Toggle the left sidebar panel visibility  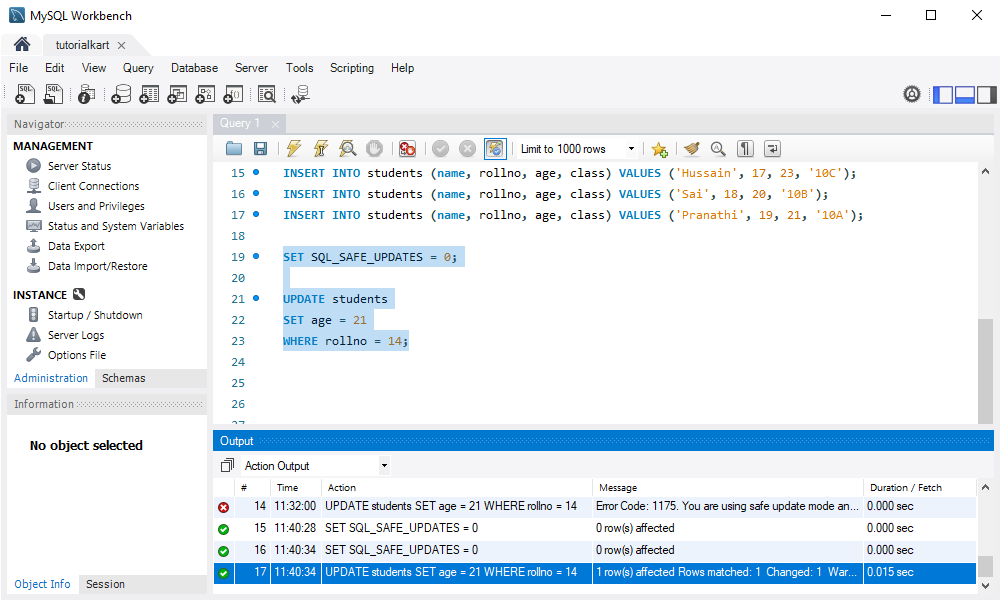943,95
